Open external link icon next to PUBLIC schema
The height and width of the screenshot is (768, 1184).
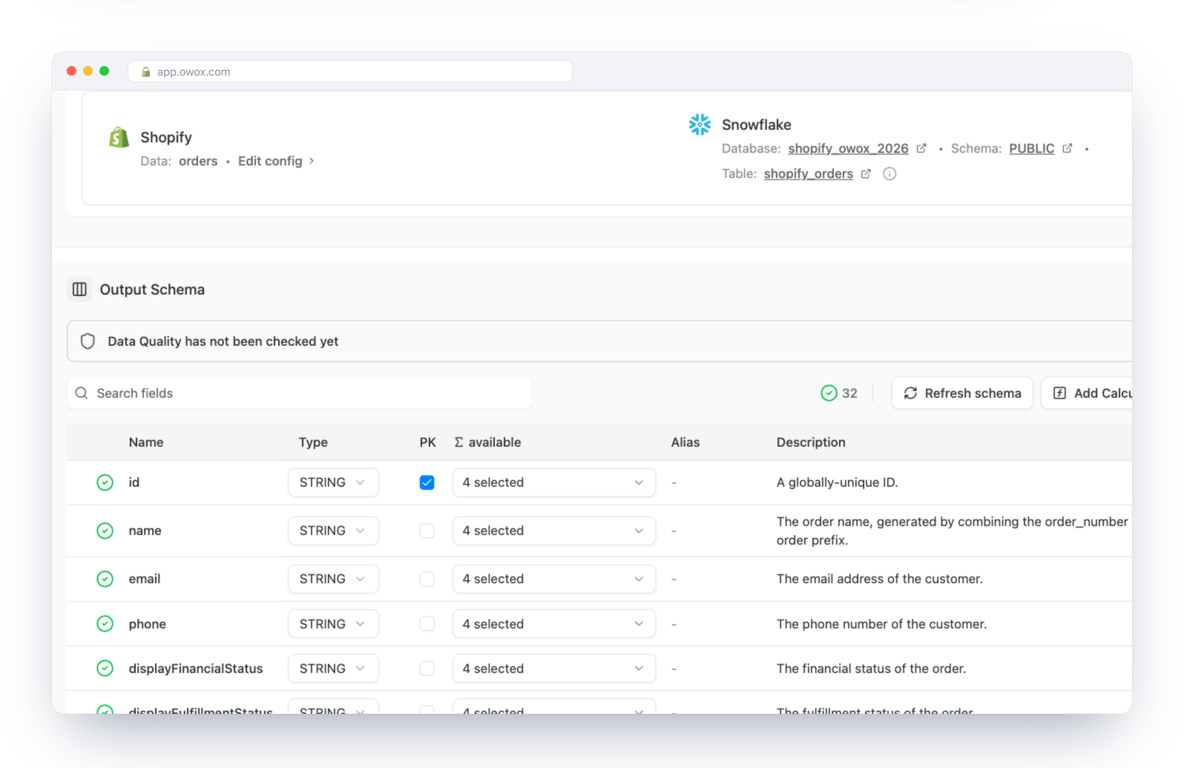click(1067, 149)
